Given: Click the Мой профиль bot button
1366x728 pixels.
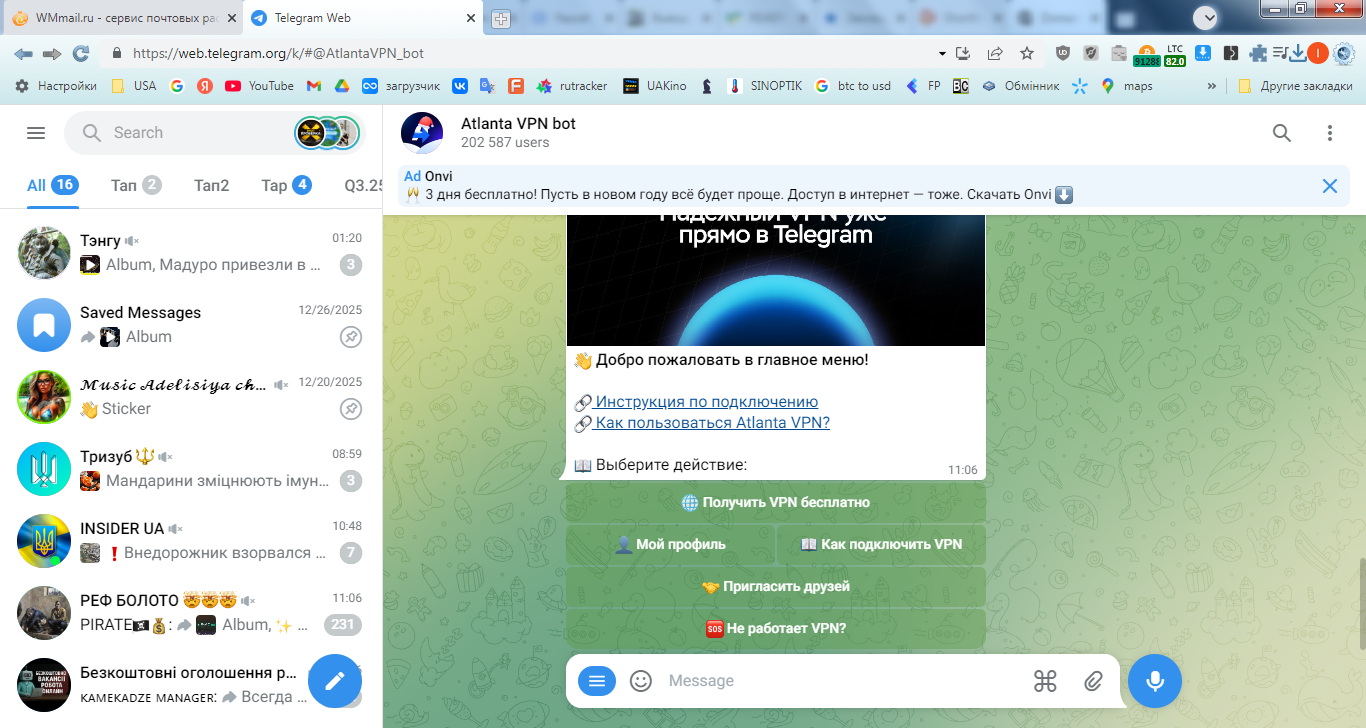Looking at the screenshot, I should (x=670, y=545).
